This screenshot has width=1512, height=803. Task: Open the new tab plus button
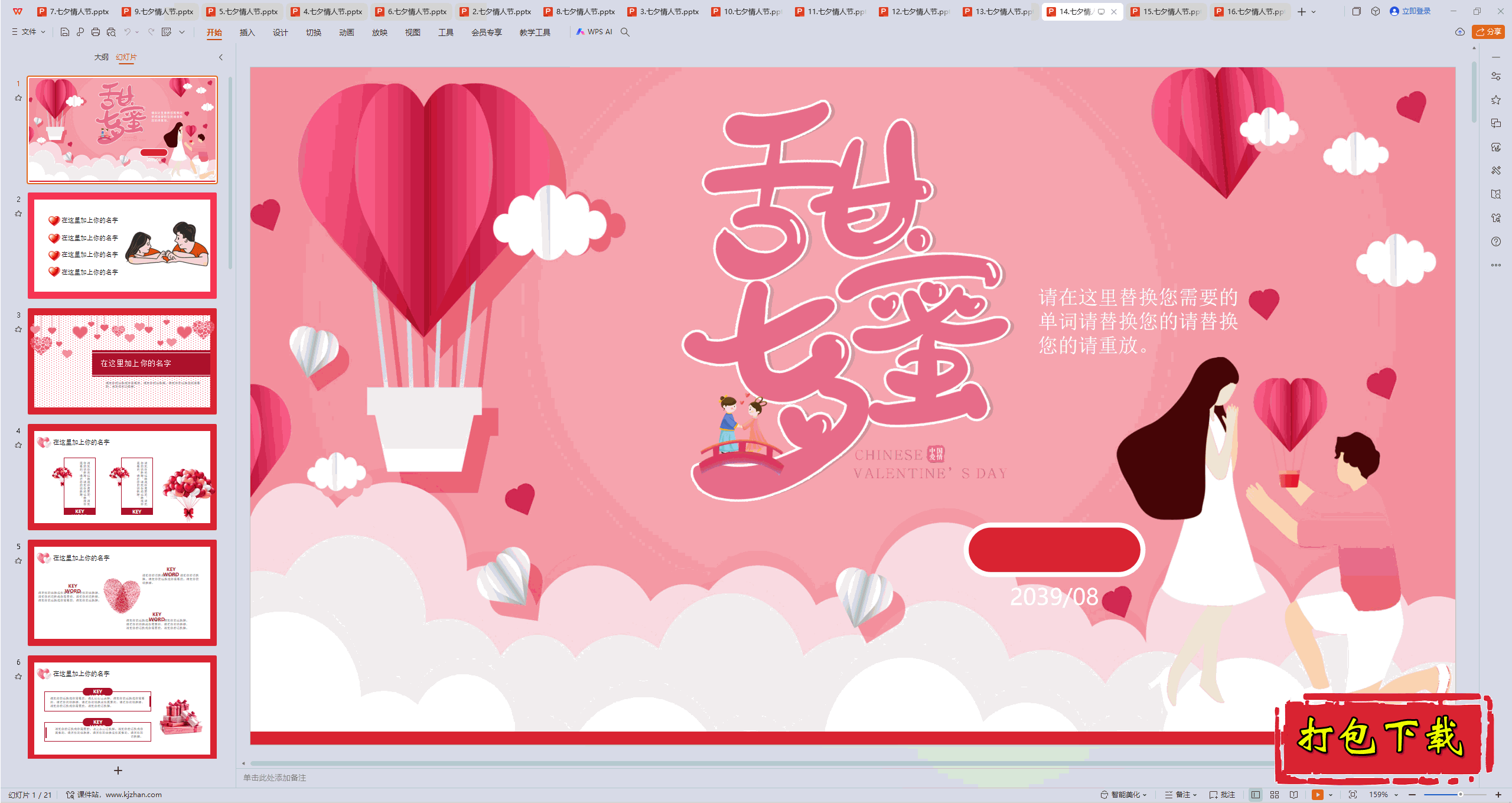(1302, 11)
